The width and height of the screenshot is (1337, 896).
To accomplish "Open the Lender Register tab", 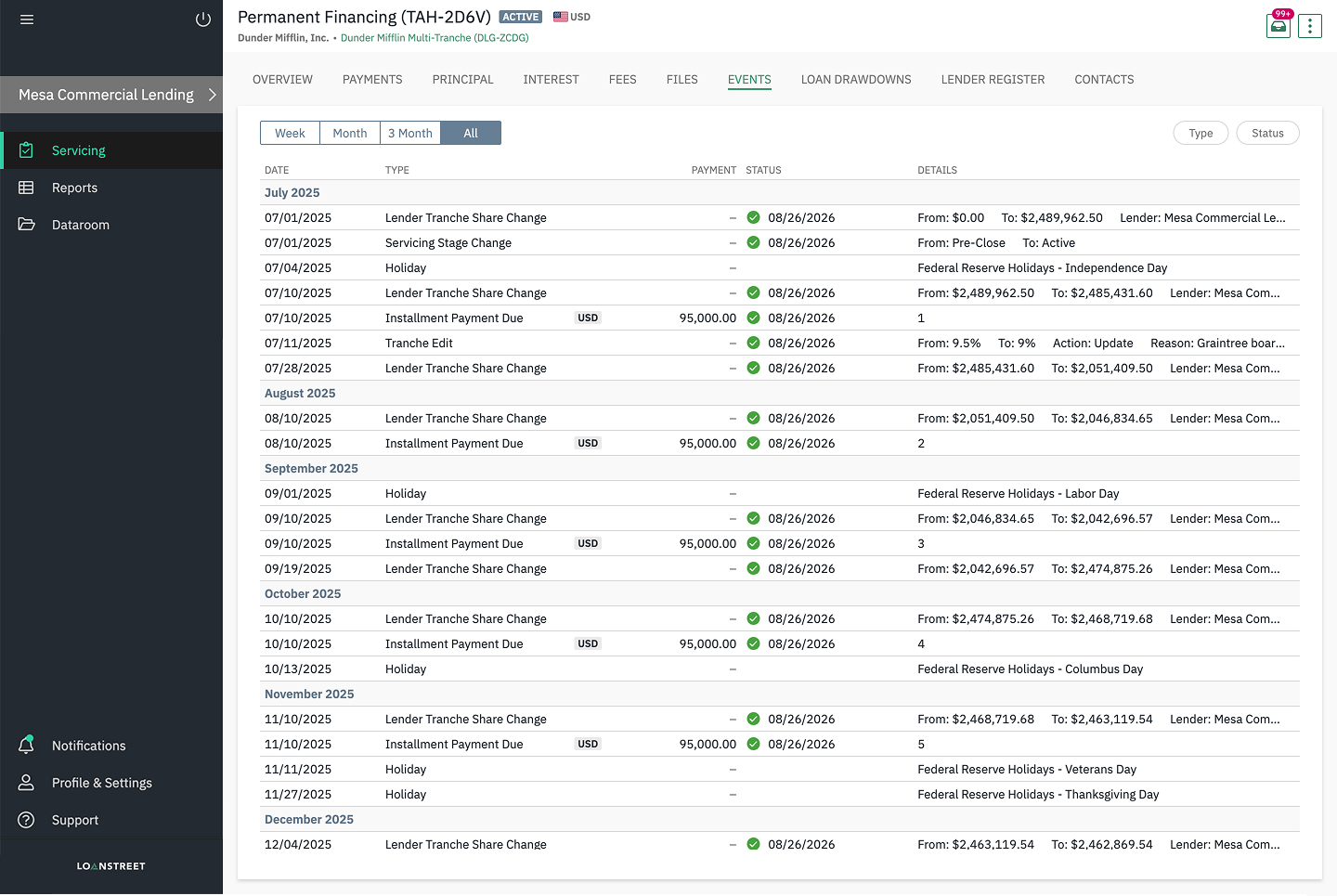I will [993, 80].
